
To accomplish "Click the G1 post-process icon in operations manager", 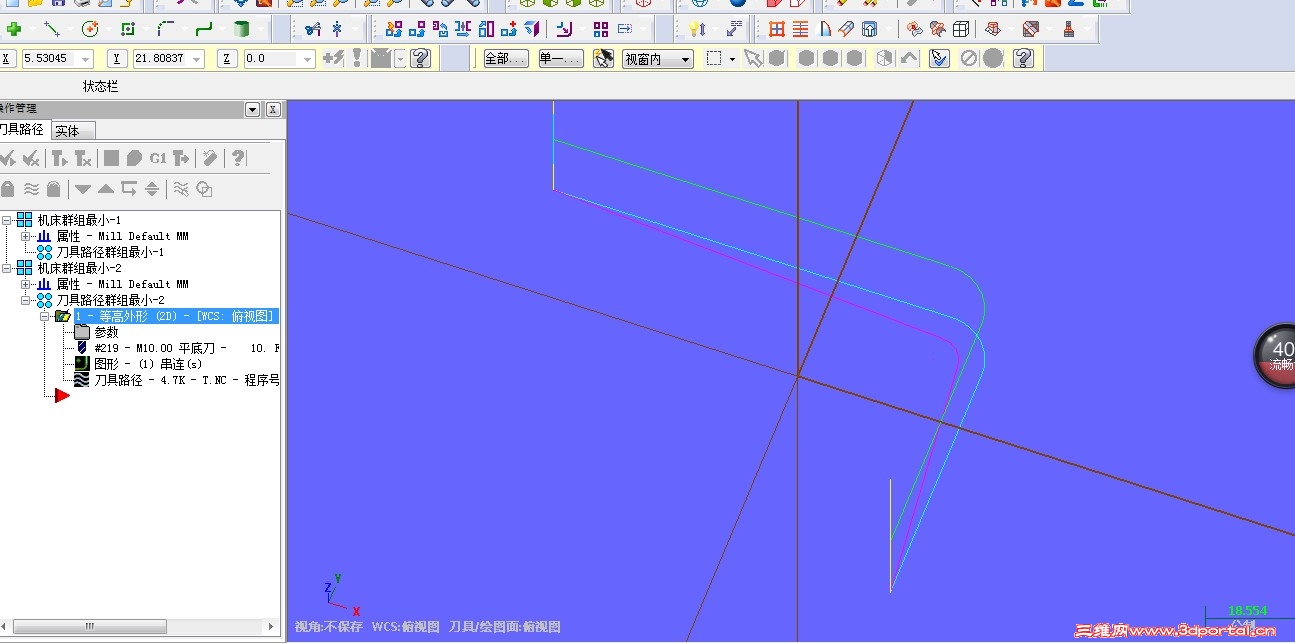I will [158, 158].
